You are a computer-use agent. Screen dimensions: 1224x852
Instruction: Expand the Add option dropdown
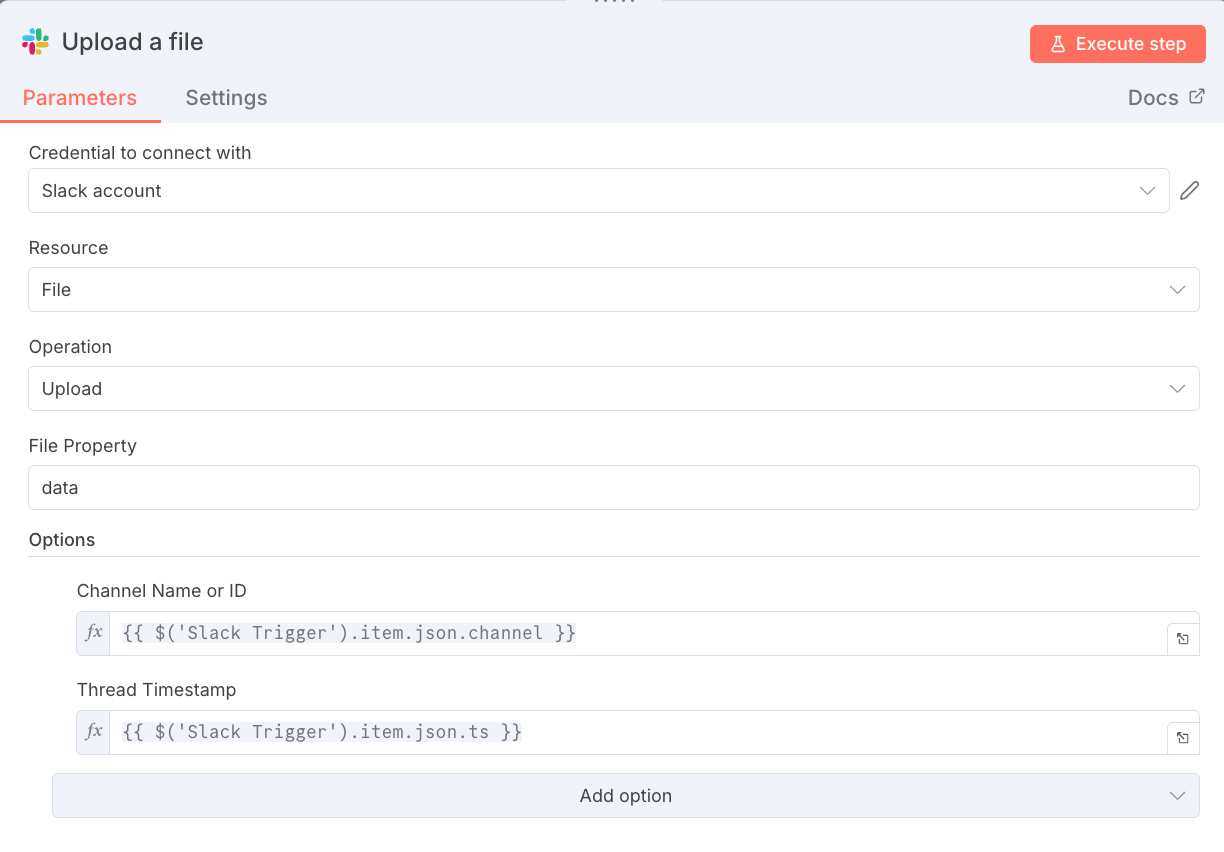pyautogui.click(x=625, y=796)
